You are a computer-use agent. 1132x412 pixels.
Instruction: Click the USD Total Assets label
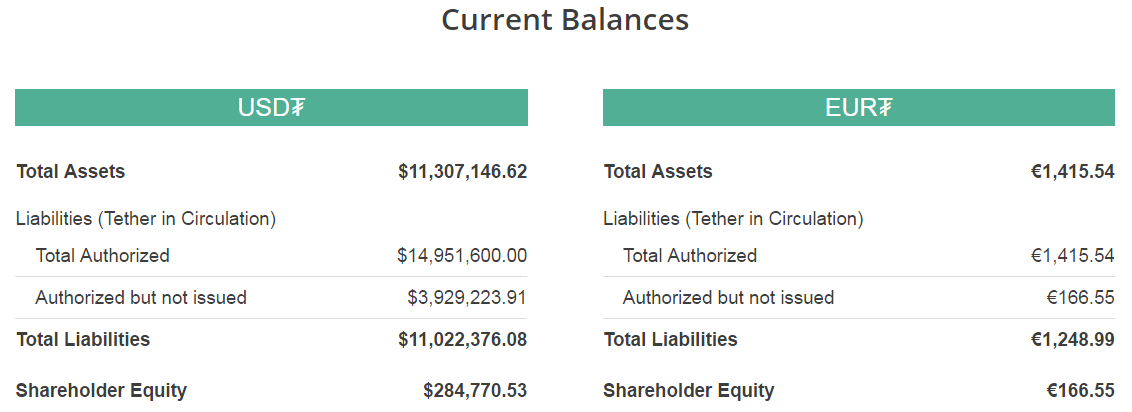pyautogui.click(x=71, y=171)
